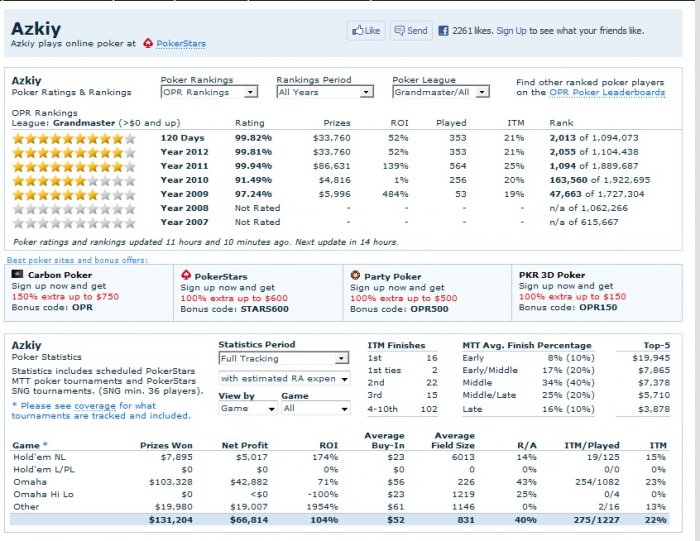Open the View by Game dropdown
700x541 pixels.
pos(241,408)
